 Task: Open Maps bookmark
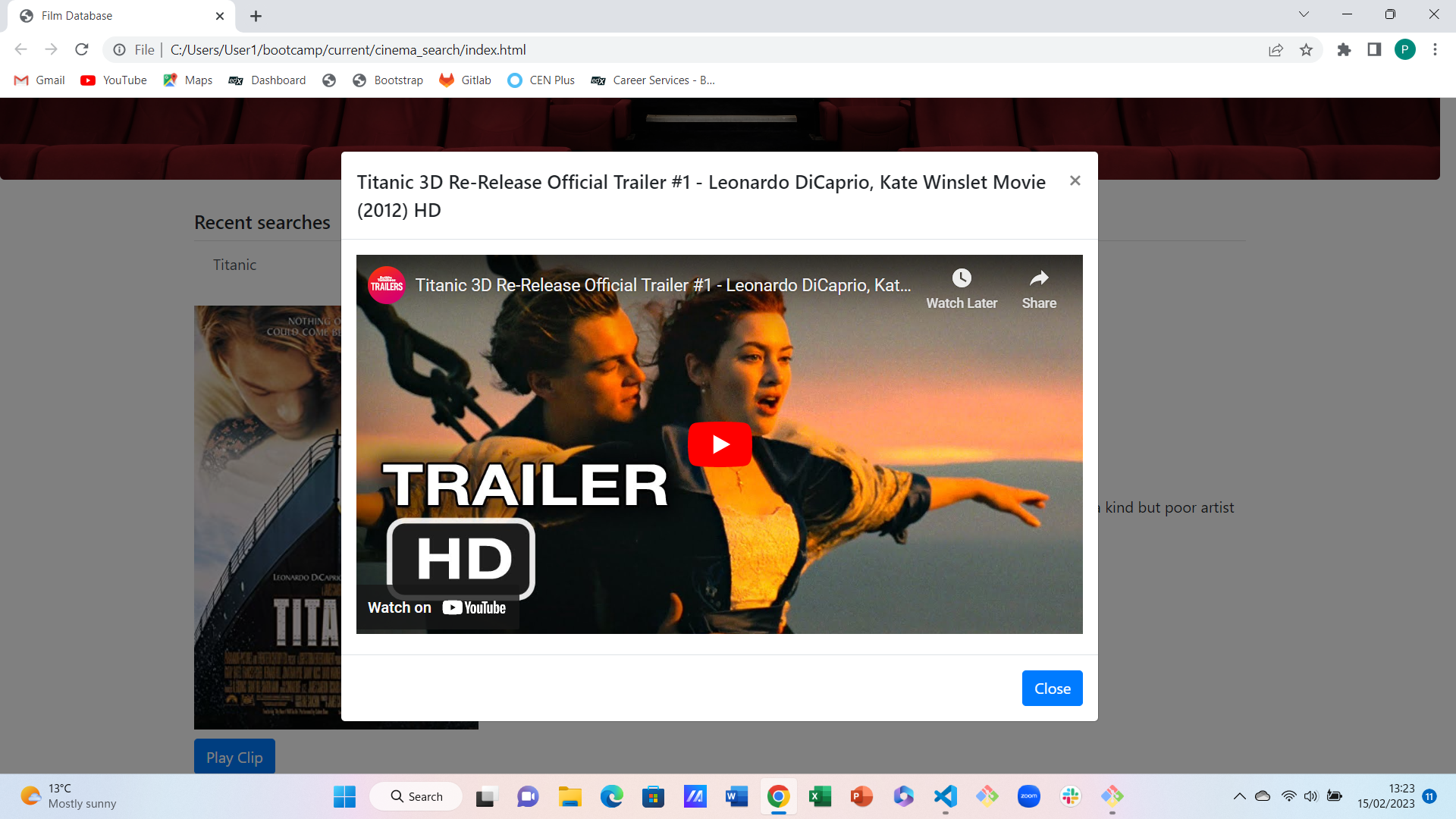coord(188,80)
